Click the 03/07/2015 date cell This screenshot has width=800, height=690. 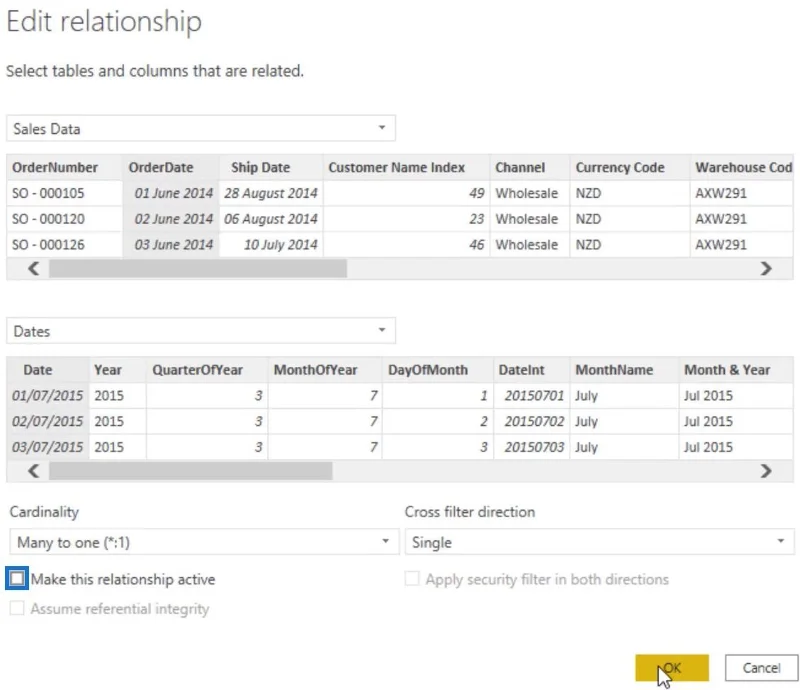tap(47, 447)
